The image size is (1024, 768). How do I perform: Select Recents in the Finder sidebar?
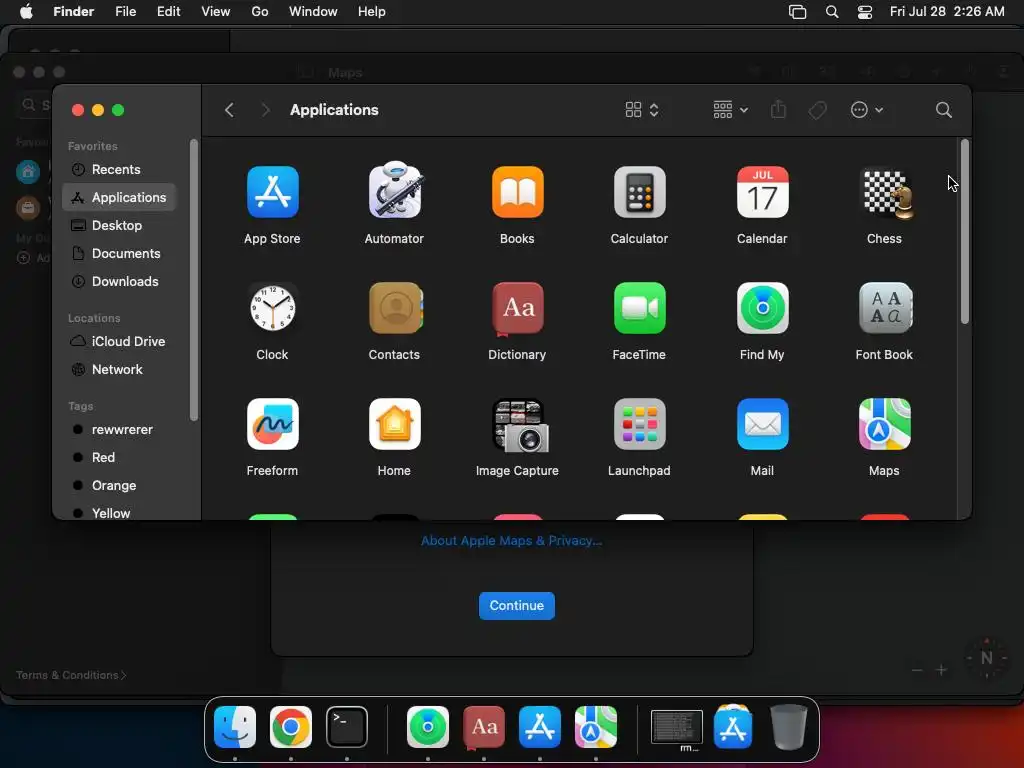[x=119, y=170]
